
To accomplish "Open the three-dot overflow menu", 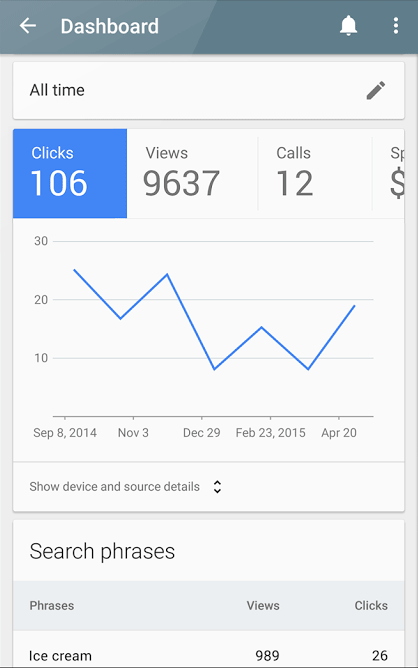I will tap(396, 26).
